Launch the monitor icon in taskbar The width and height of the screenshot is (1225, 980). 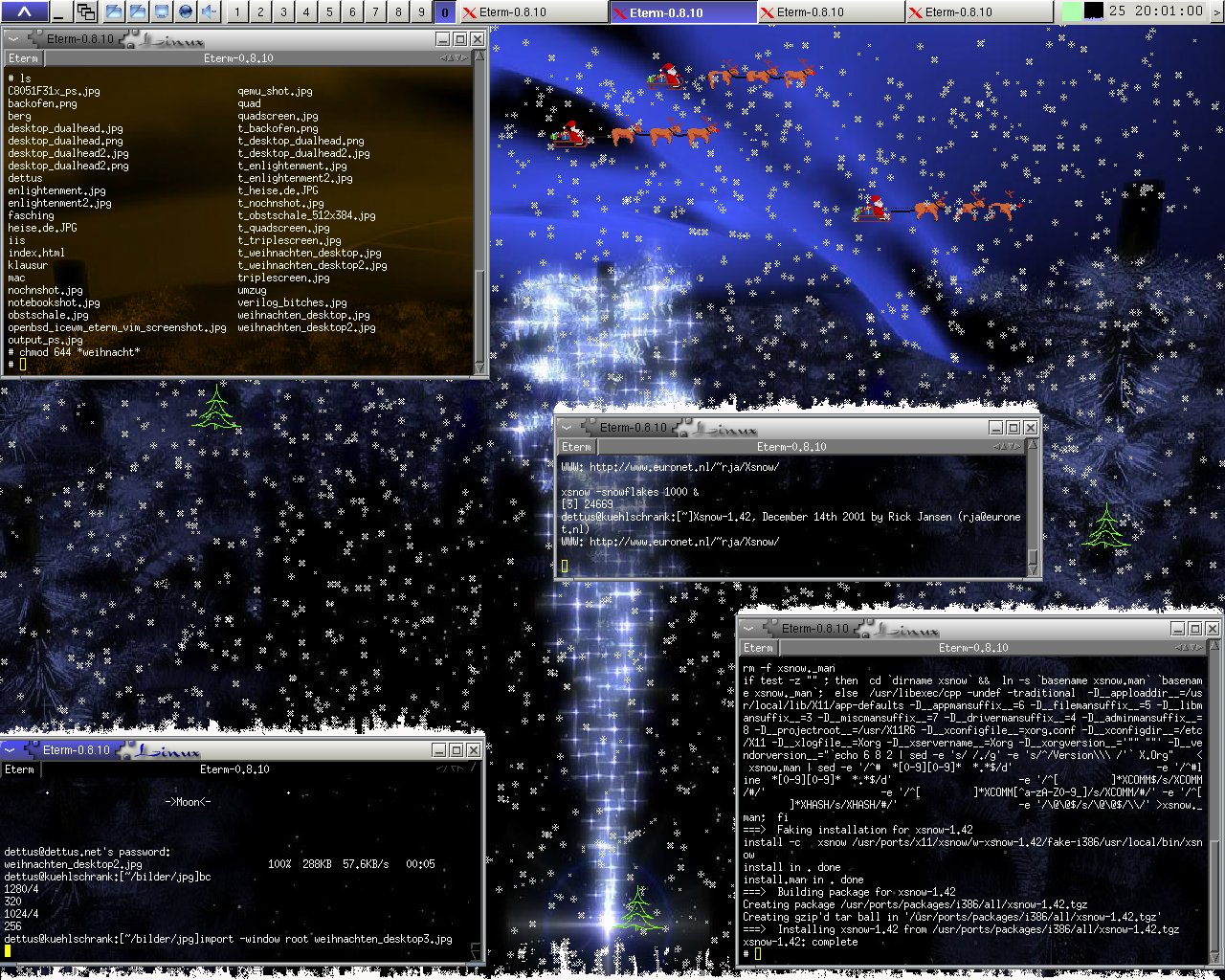point(162,11)
